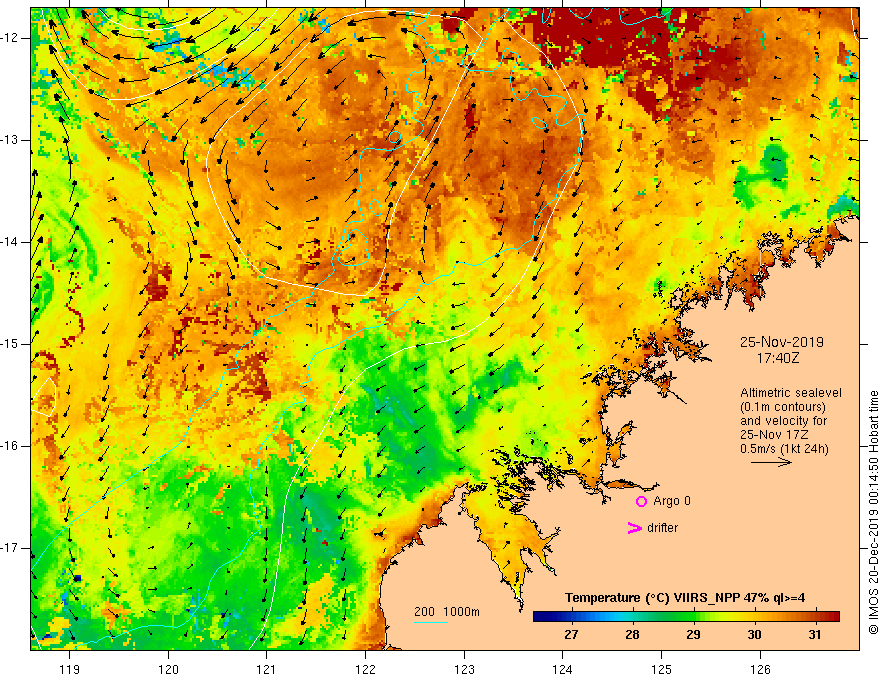Click the dark red end of the color bar
This screenshot has width=880, height=680.
pyautogui.click(x=835, y=617)
